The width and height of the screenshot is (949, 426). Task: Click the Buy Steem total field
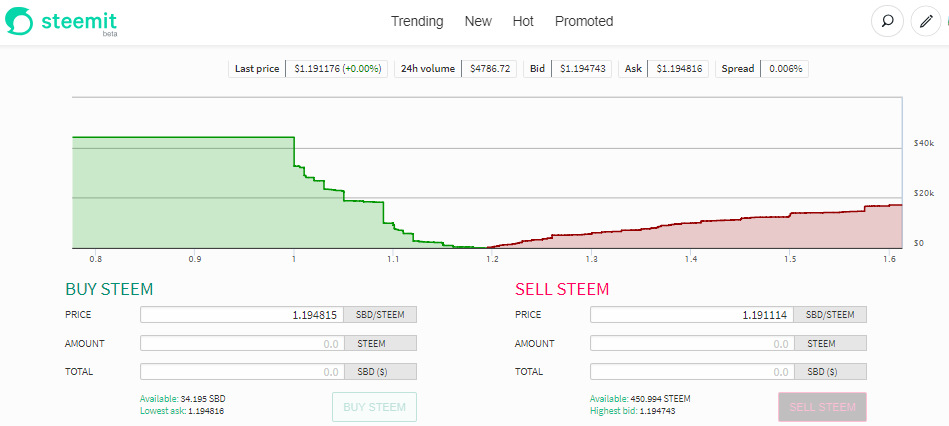coord(242,372)
